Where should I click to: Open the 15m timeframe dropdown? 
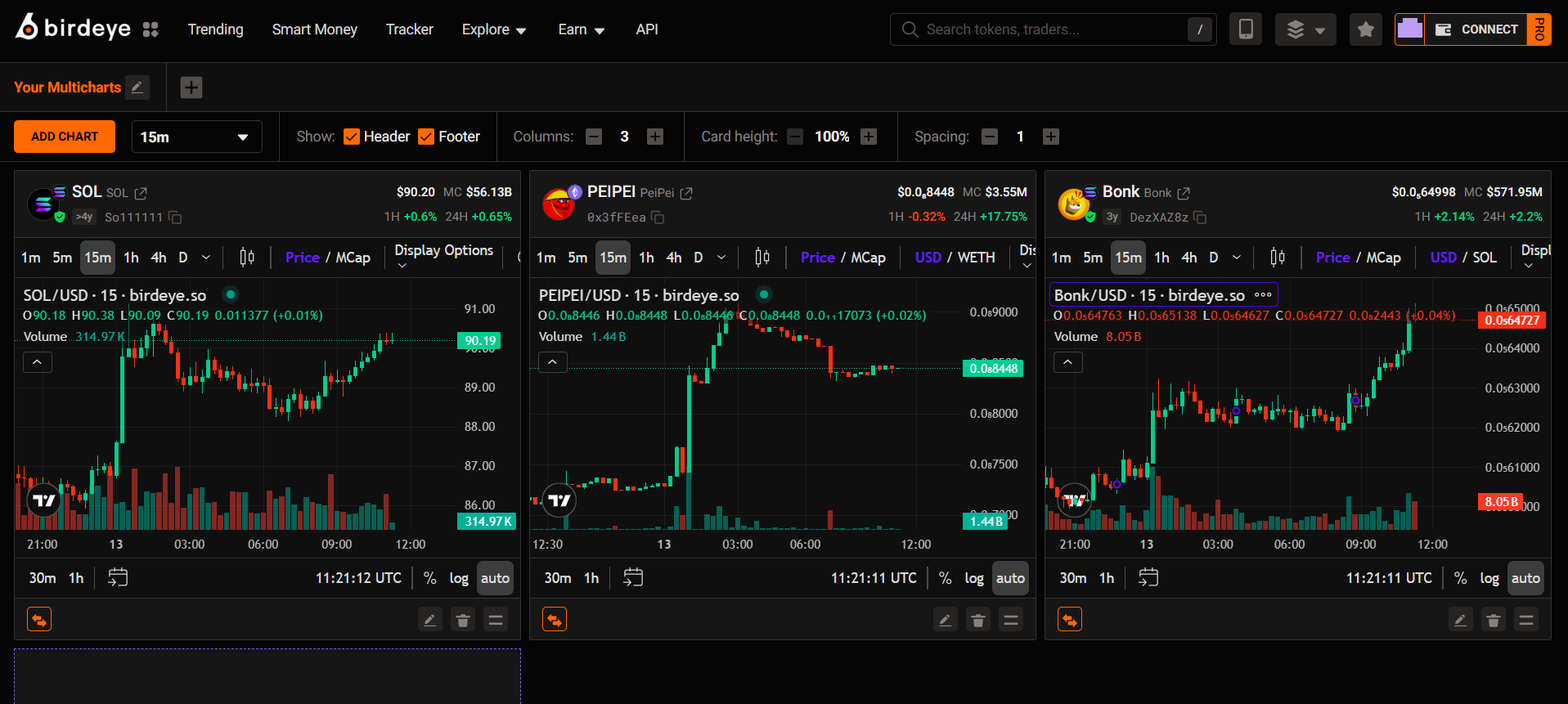click(196, 137)
